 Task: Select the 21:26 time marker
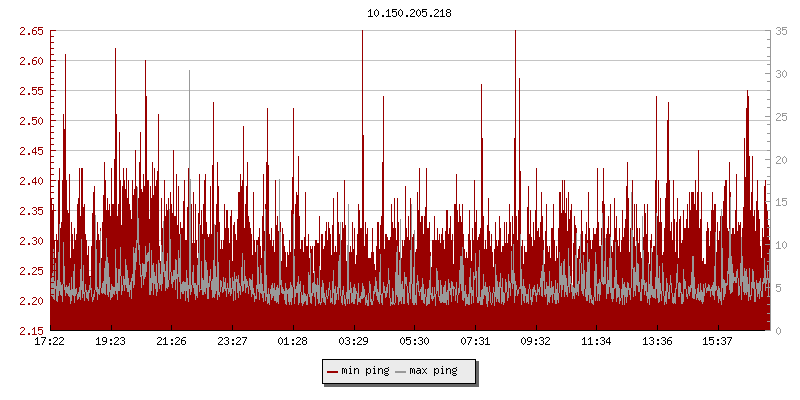(171, 341)
